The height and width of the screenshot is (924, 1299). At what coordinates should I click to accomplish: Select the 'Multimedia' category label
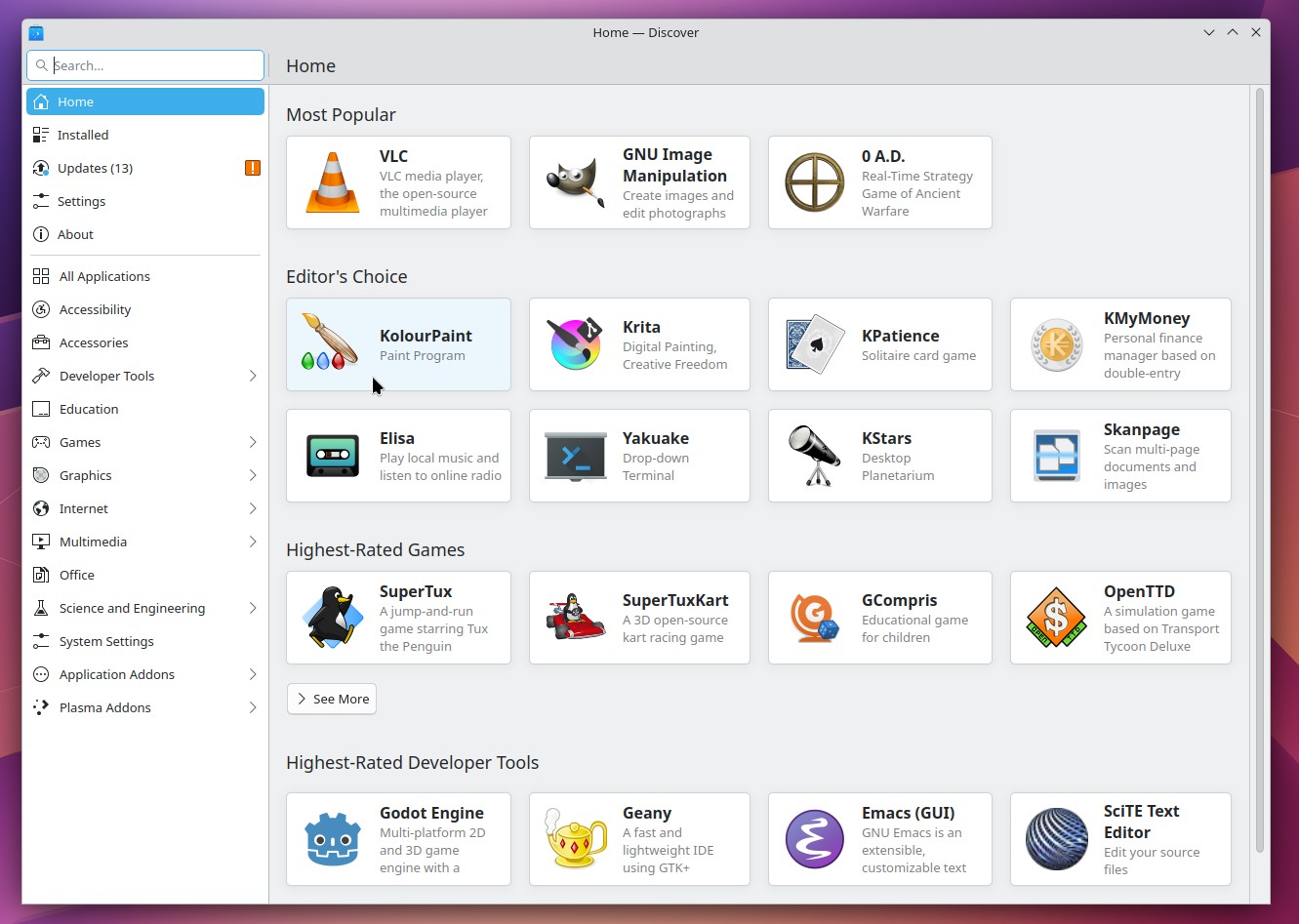(x=93, y=542)
